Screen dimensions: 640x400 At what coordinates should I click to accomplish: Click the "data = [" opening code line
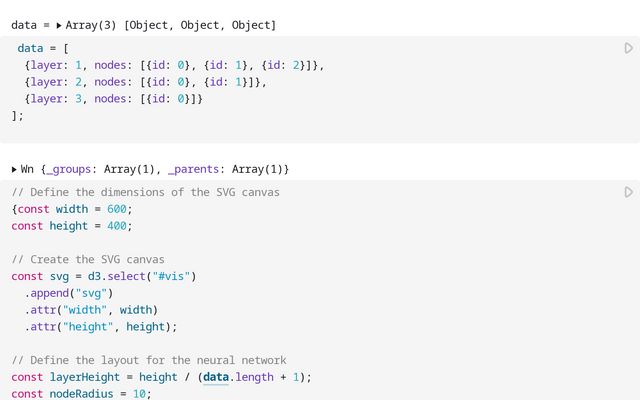point(44,48)
